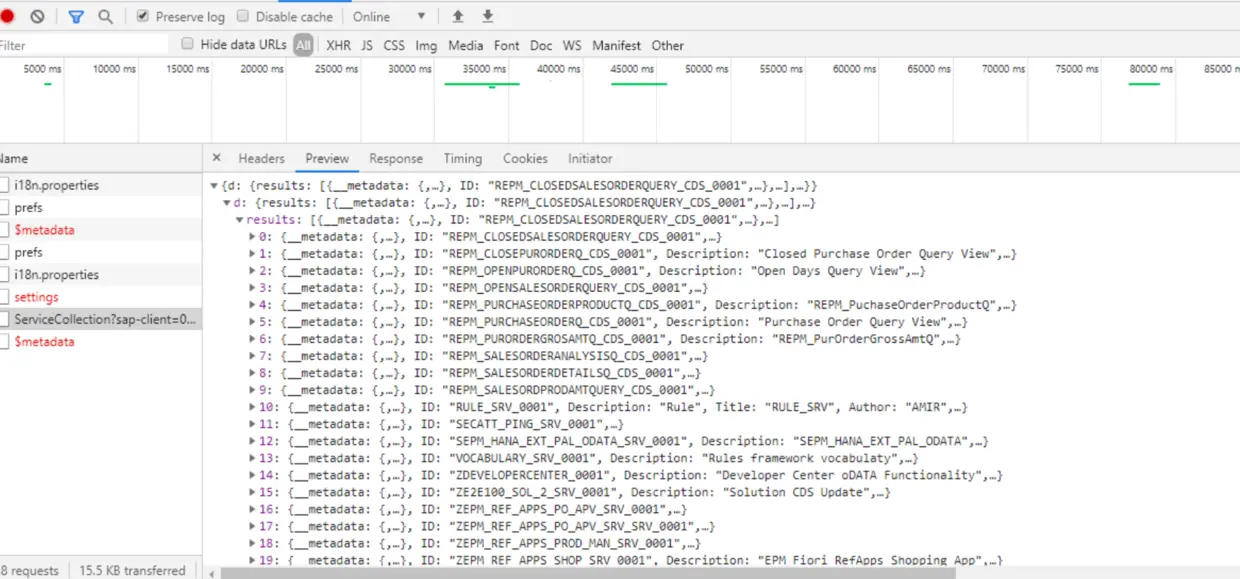Export HAR file with download arrow

[x=488, y=17]
